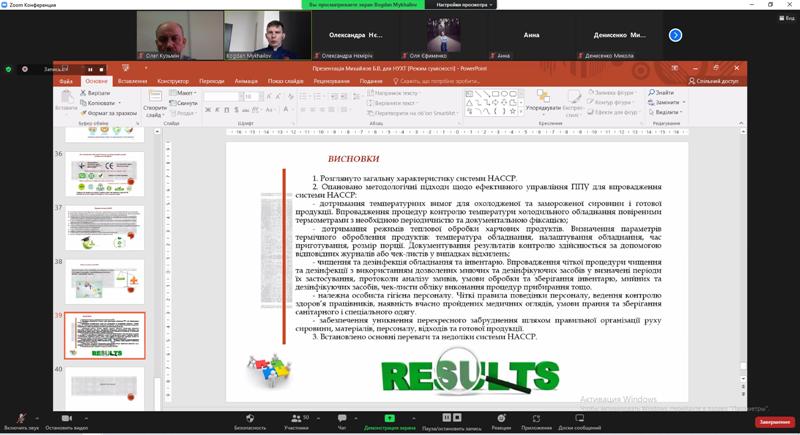800x435 pixels.
Task: Switch to the Рецензування ribbon tab
Action: tap(332, 81)
